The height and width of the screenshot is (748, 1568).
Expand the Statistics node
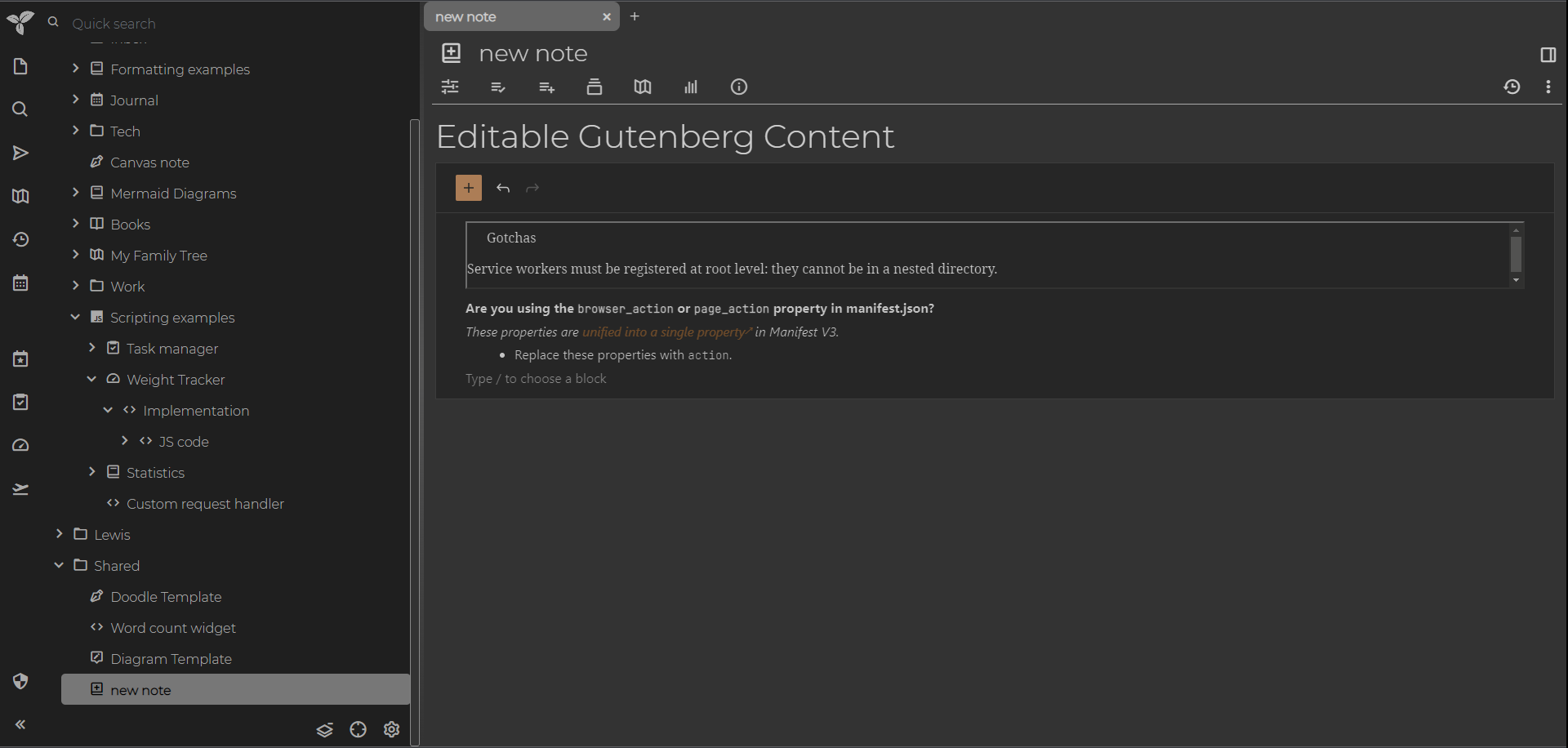92,472
